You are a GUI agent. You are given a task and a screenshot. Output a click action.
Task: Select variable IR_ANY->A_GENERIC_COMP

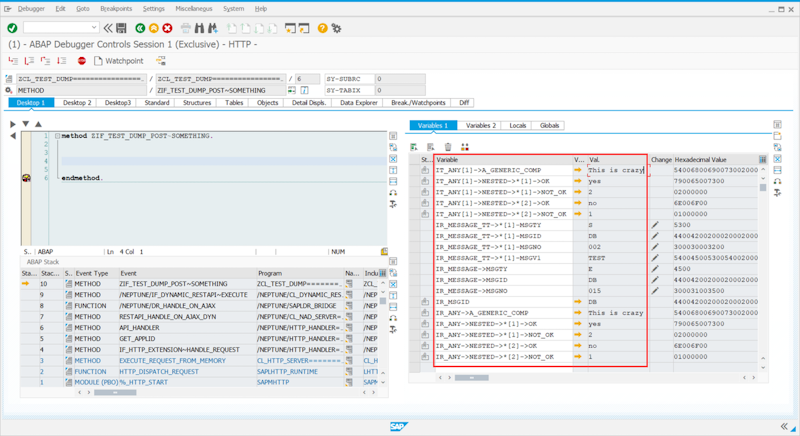[x=482, y=313]
